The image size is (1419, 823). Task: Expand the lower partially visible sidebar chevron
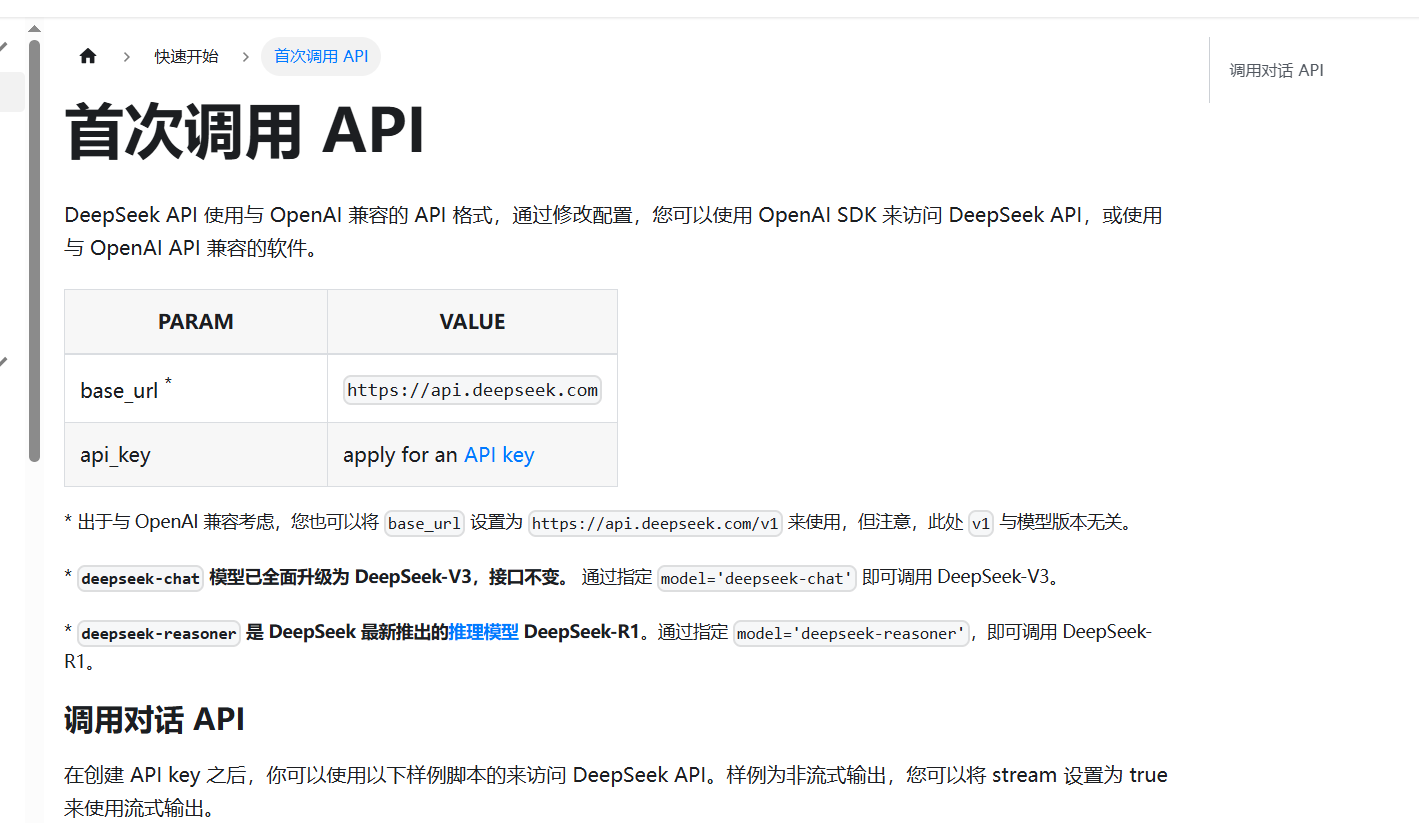4,361
